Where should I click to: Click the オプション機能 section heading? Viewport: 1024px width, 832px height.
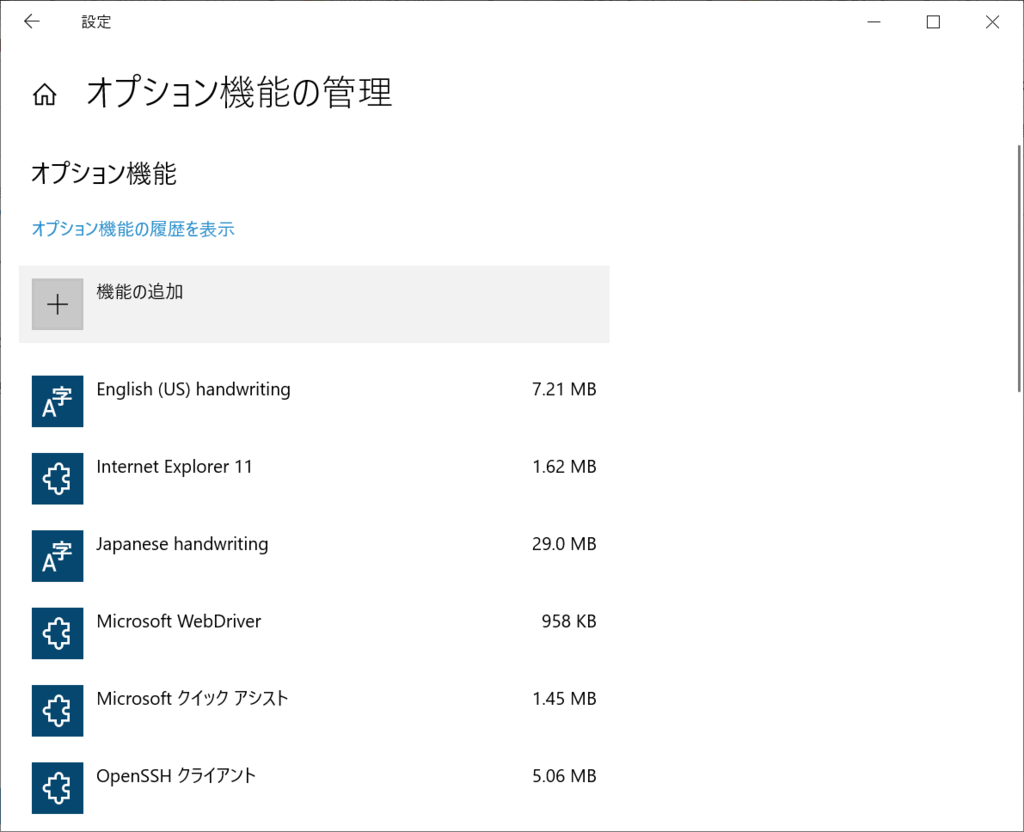tap(104, 174)
